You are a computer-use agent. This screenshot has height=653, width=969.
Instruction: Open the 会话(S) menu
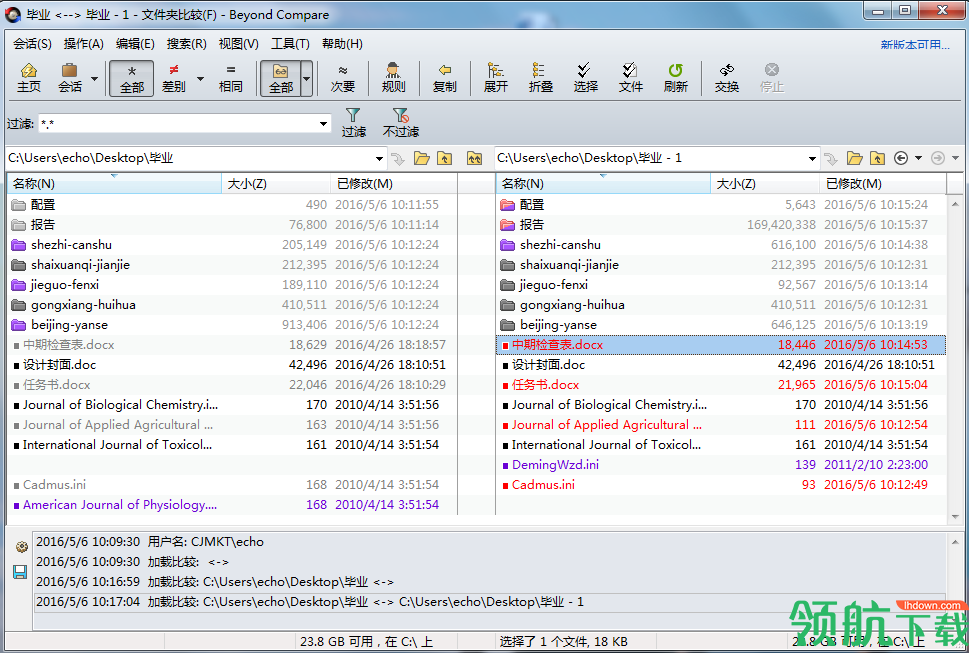pyautogui.click(x=32, y=44)
